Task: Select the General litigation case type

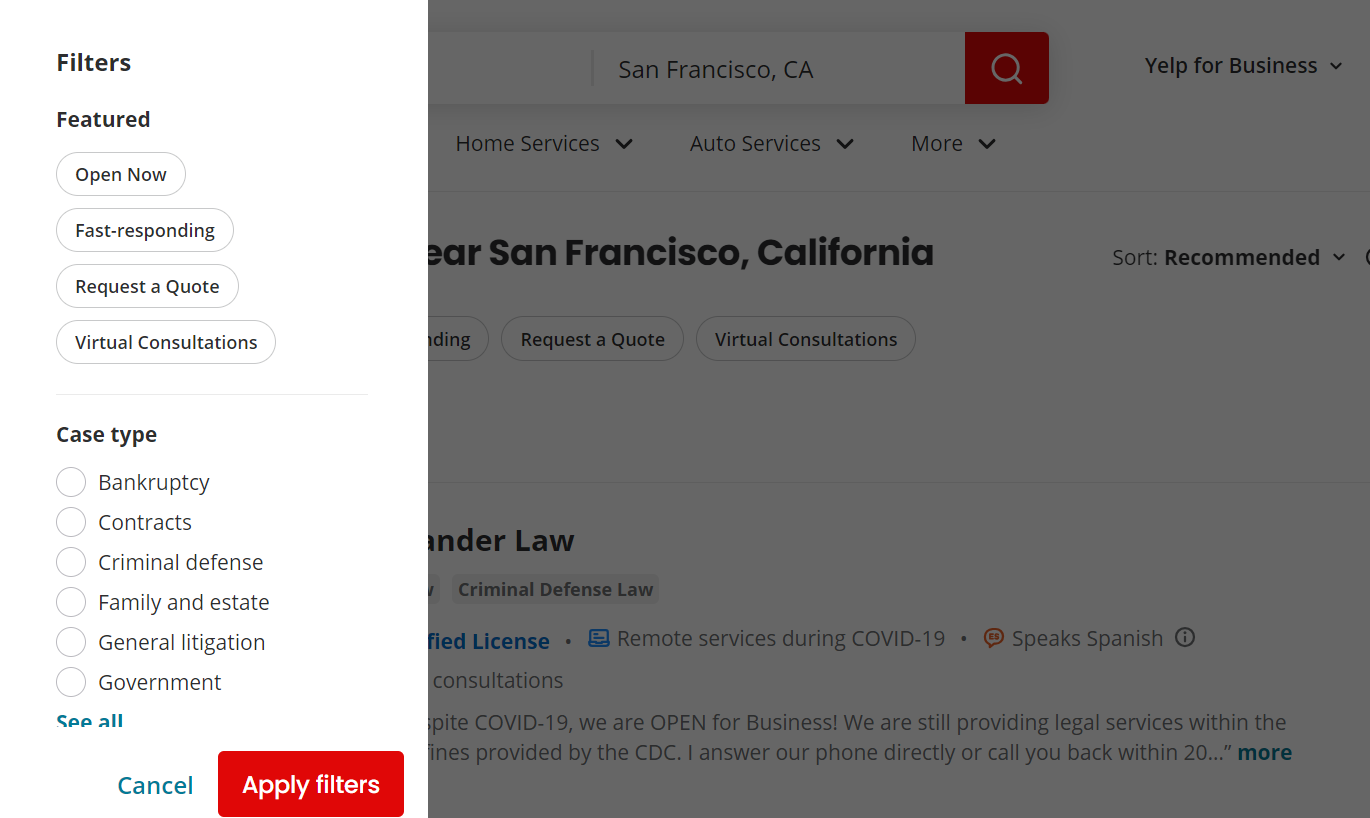Action: pos(71,642)
